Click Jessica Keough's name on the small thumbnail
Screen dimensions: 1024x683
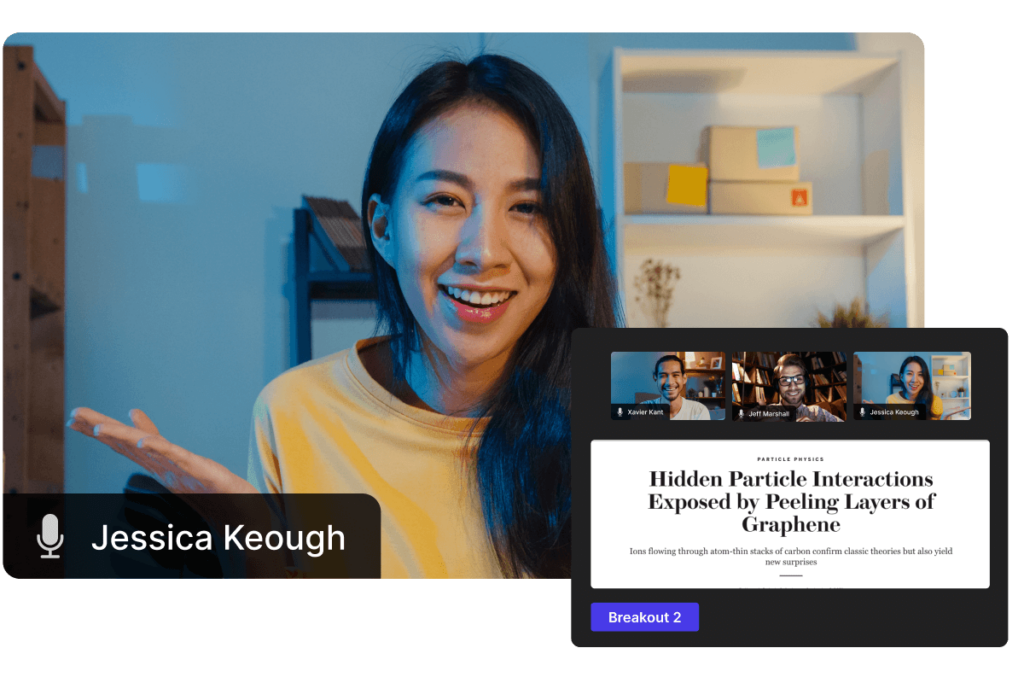pyautogui.click(x=894, y=412)
